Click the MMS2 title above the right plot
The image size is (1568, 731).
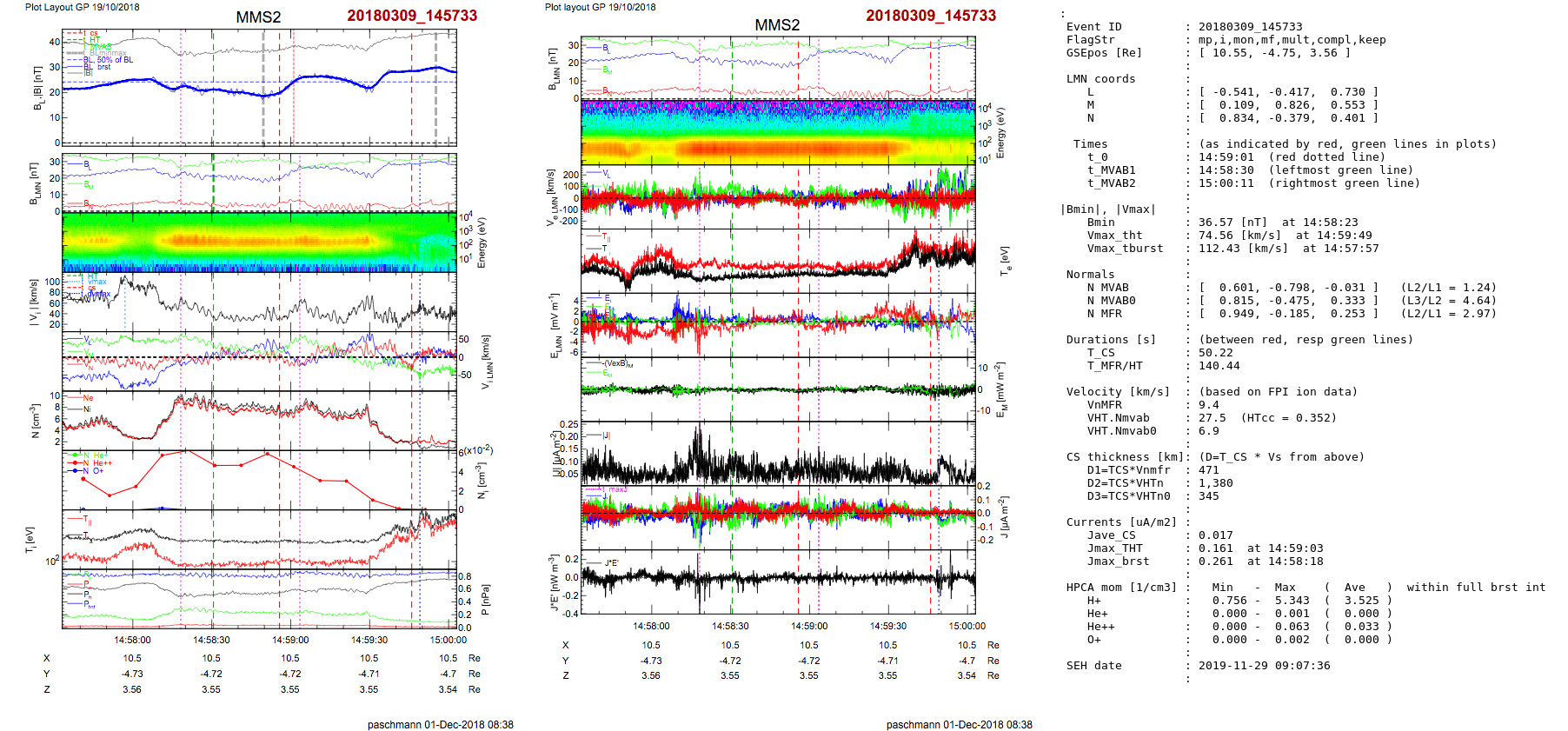(777, 25)
